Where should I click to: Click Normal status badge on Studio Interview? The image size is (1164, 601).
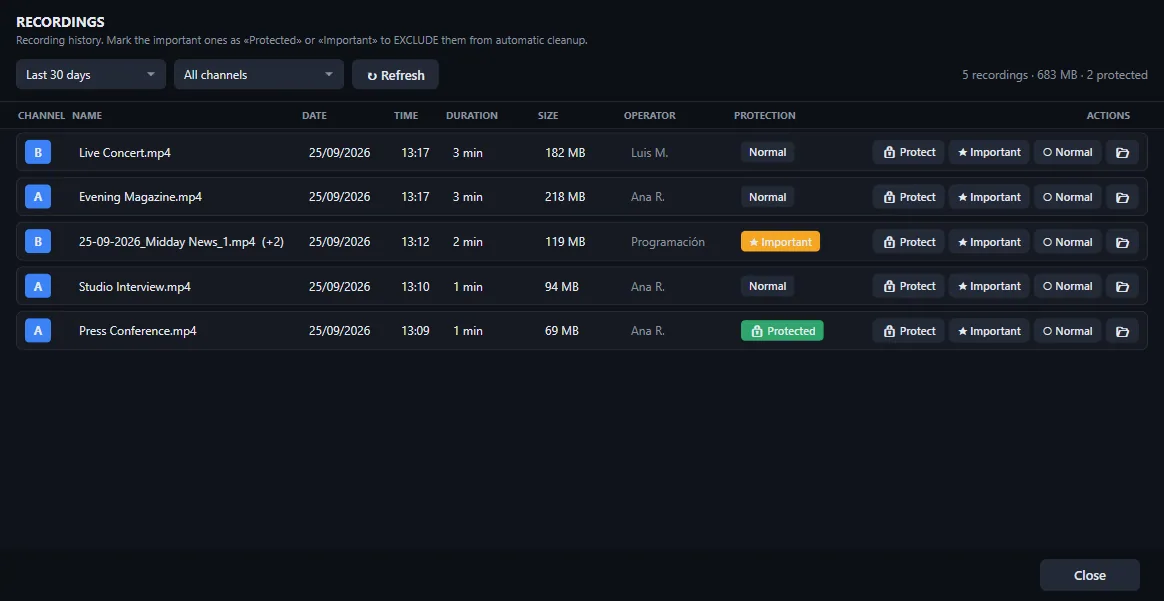point(768,286)
